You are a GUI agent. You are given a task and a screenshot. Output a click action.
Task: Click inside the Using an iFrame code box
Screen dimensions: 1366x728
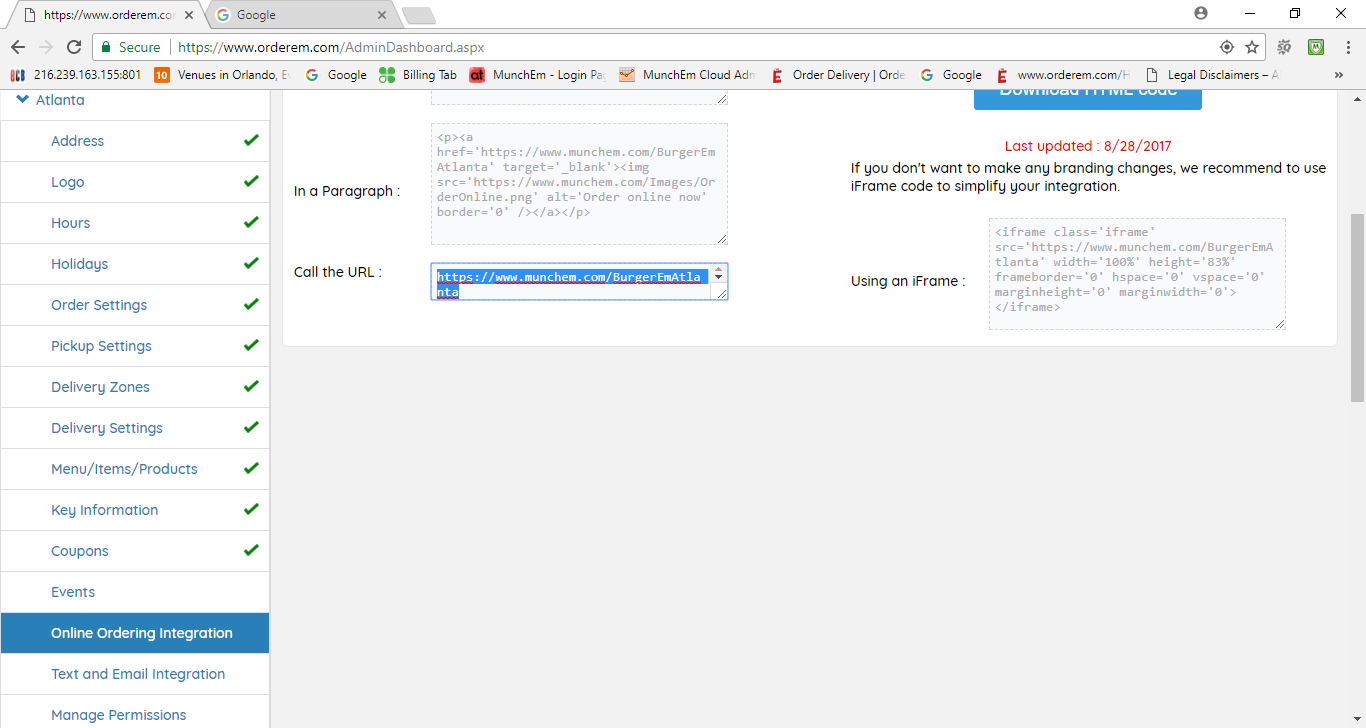1136,273
